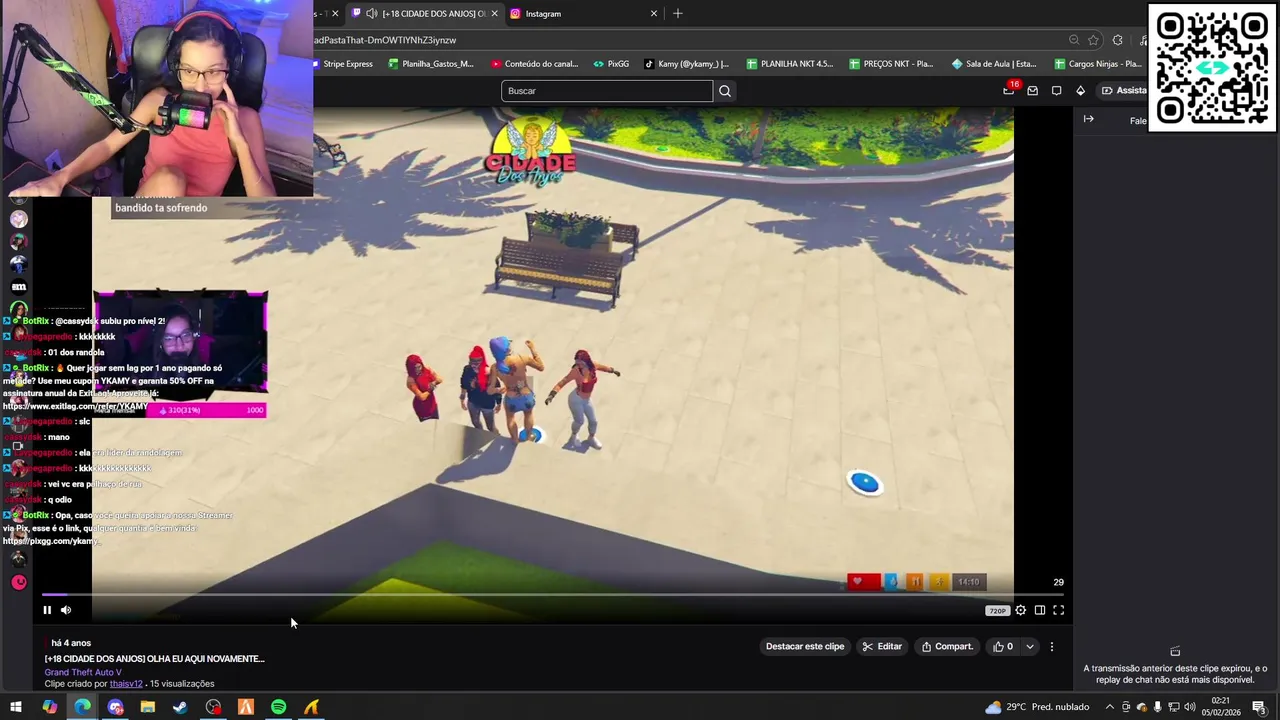
Task: Open the Planilha_Gastos_M bookmark
Action: pyautogui.click(x=430, y=64)
